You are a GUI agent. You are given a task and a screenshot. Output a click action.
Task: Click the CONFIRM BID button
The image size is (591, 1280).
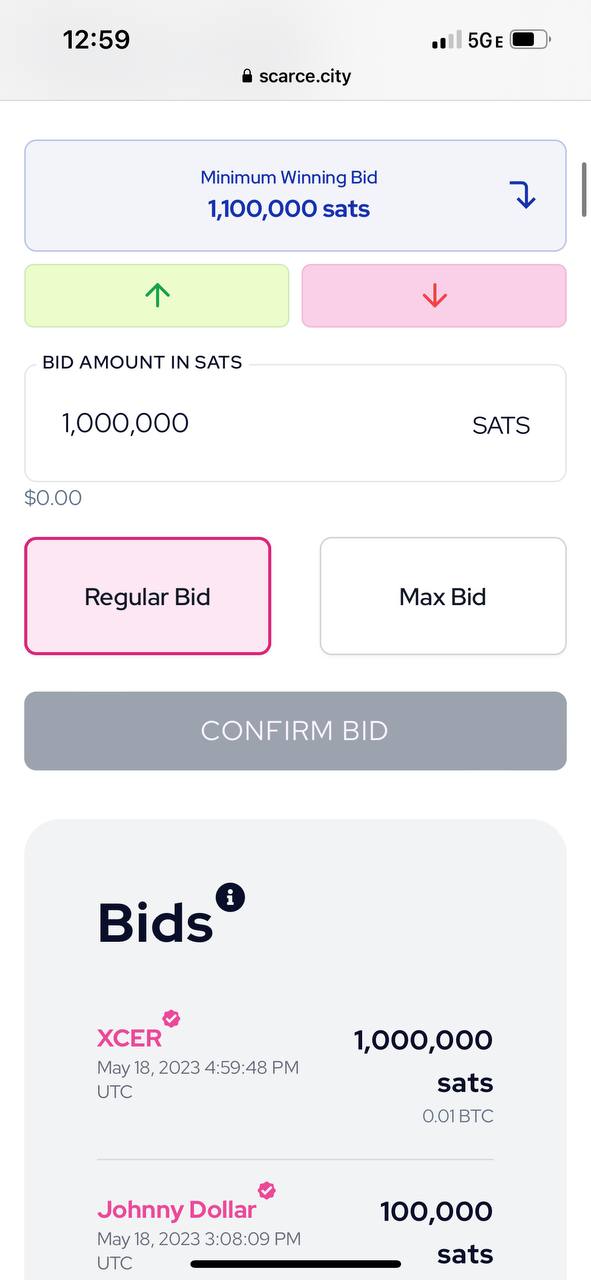(295, 731)
